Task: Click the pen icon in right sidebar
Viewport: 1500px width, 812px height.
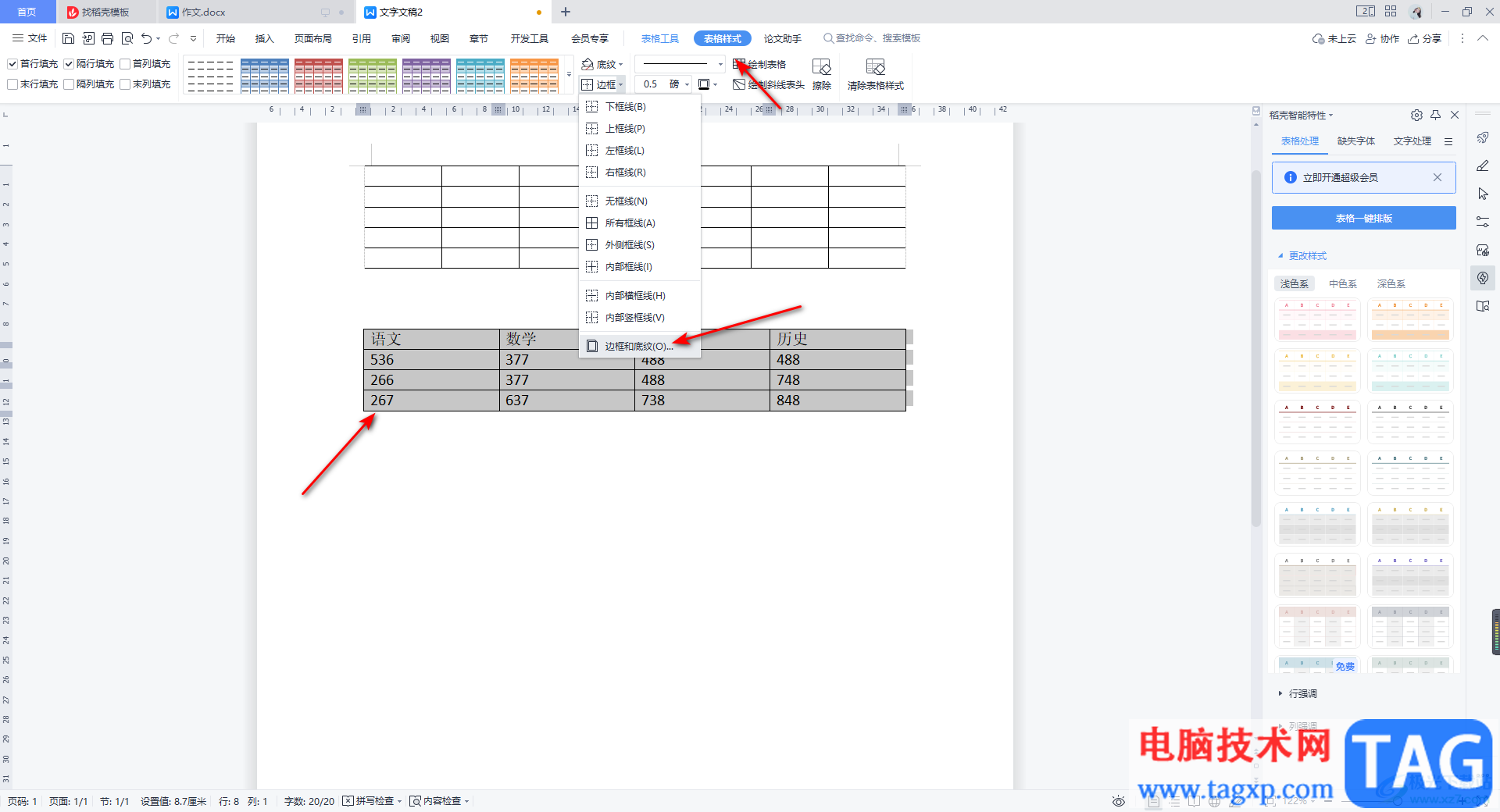Action: coord(1483,166)
